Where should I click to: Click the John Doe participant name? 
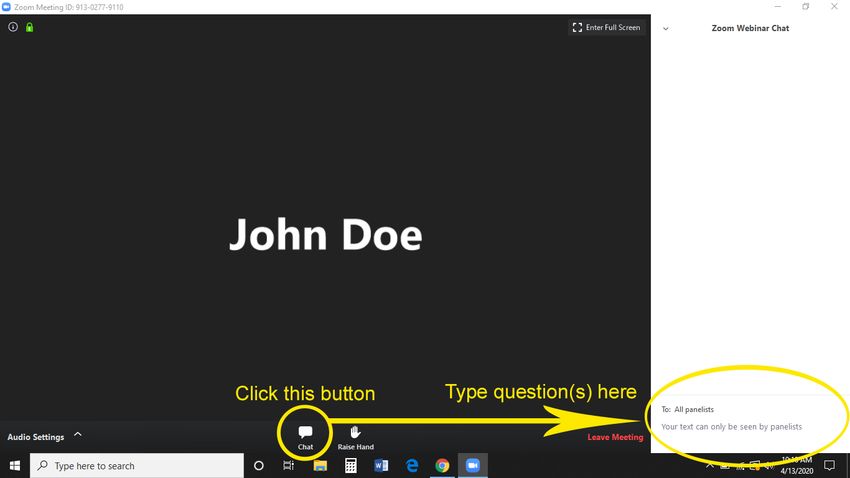coord(325,235)
